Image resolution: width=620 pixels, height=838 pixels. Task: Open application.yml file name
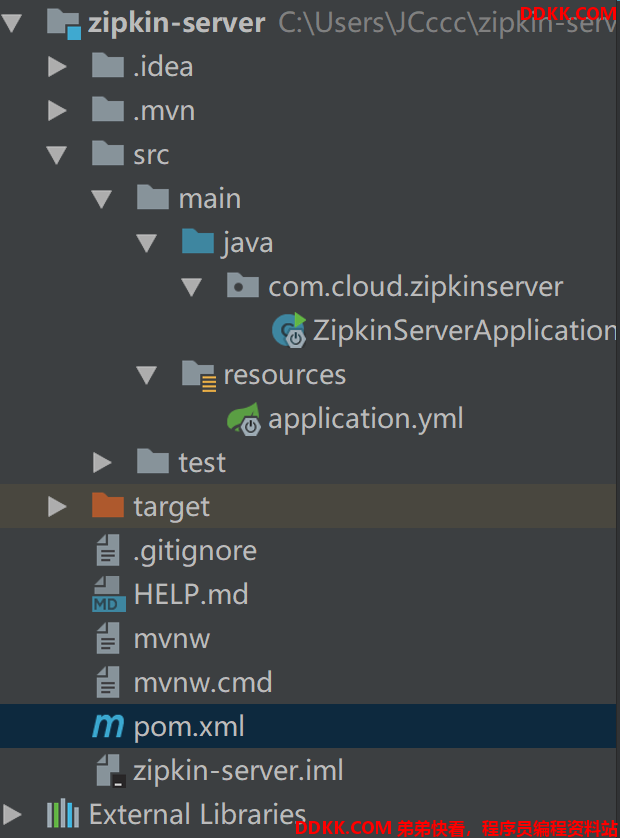coord(366,419)
